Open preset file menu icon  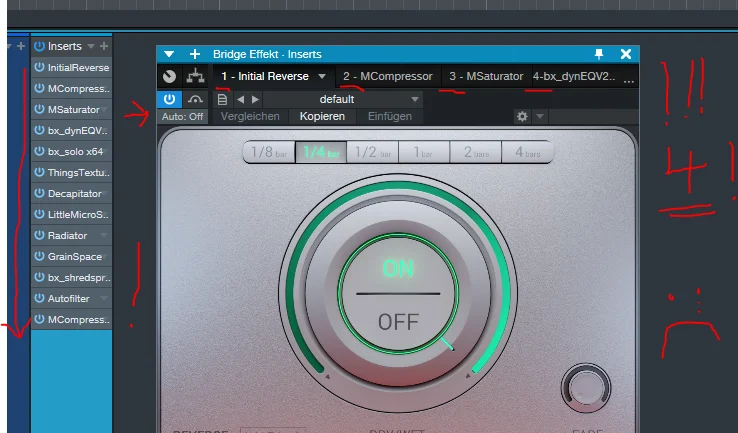tap(222, 99)
